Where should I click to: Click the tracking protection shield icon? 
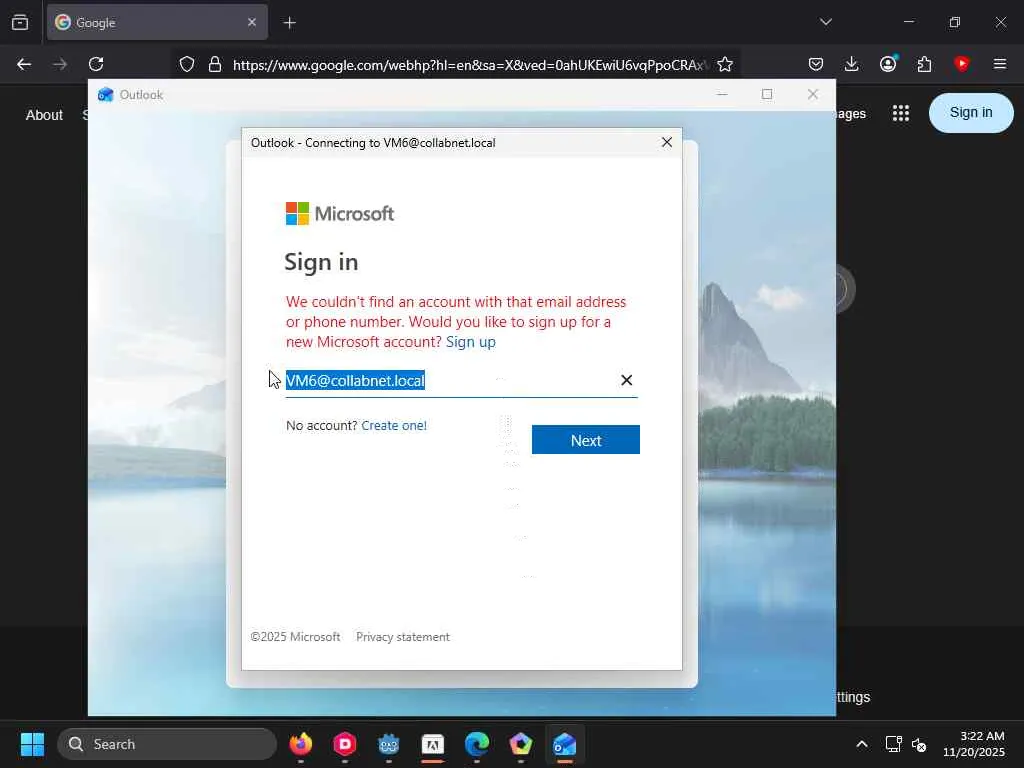[187, 64]
